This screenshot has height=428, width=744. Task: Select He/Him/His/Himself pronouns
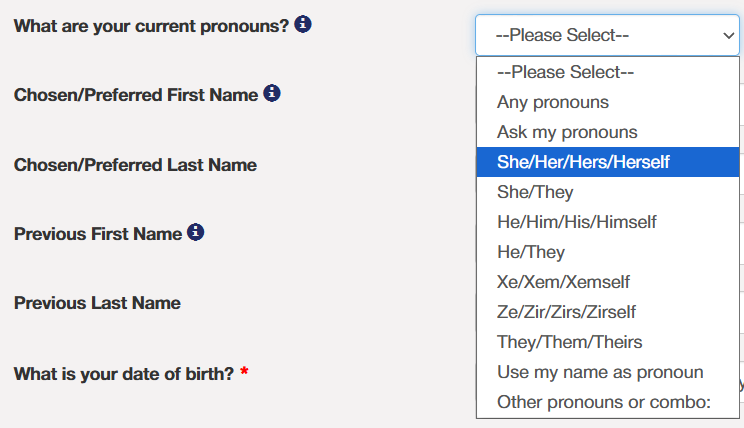[x=576, y=222]
